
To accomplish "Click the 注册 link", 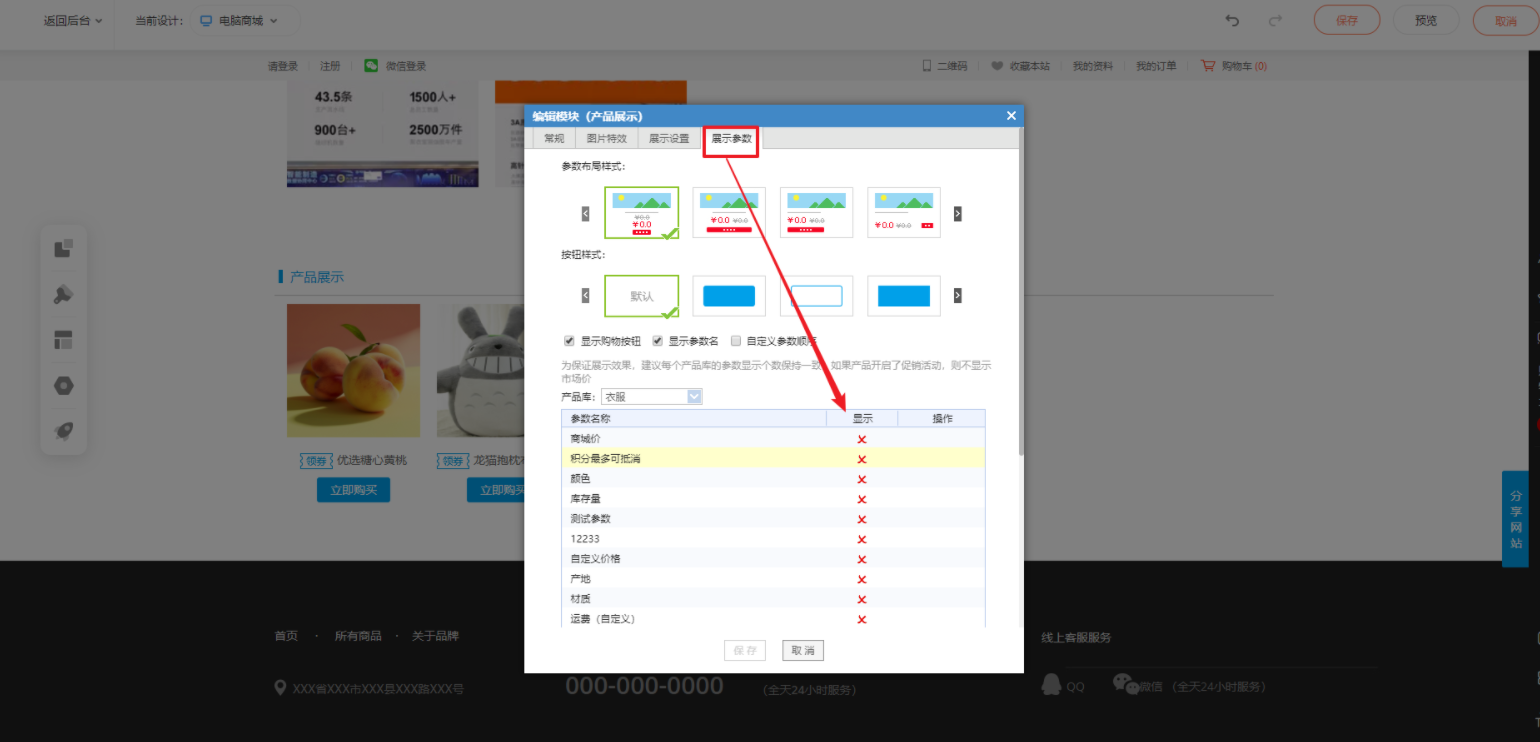I will [x=330, y=66].
